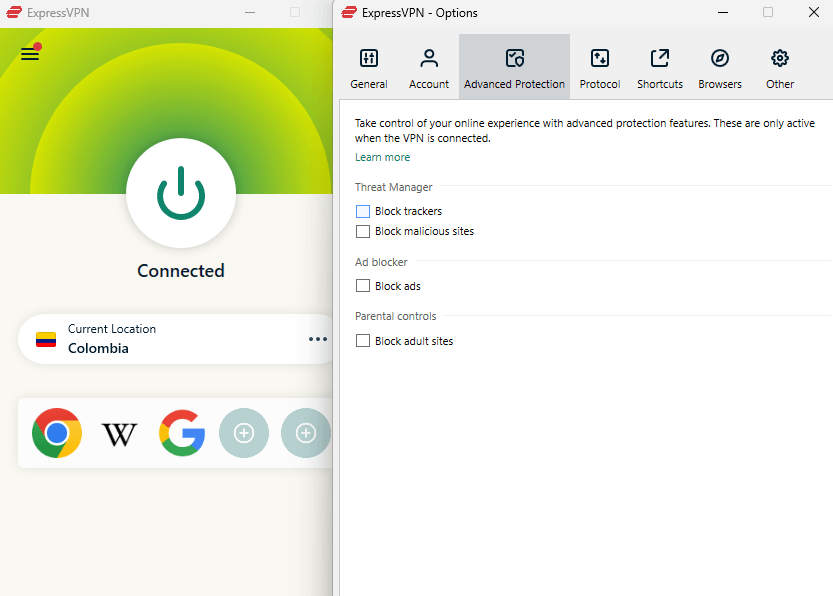Enable Block adult sites
Viewport: 833px width, 596px height.
(363, 340)
